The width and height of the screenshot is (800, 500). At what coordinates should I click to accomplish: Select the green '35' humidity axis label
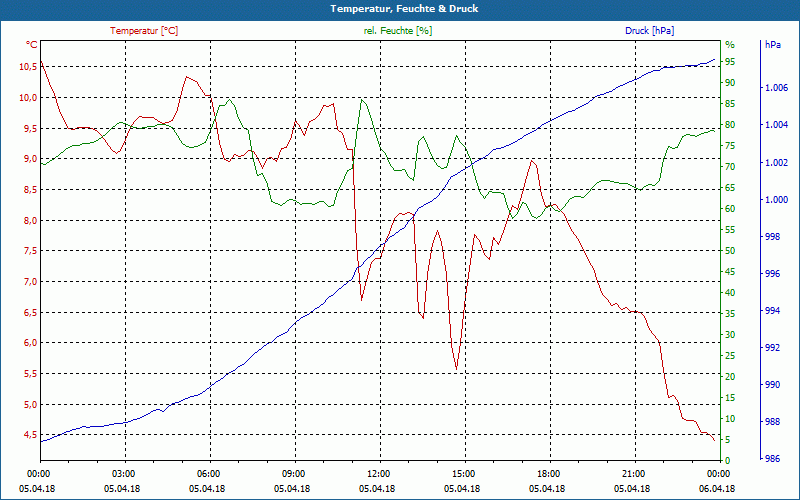(x=730, y=314)
